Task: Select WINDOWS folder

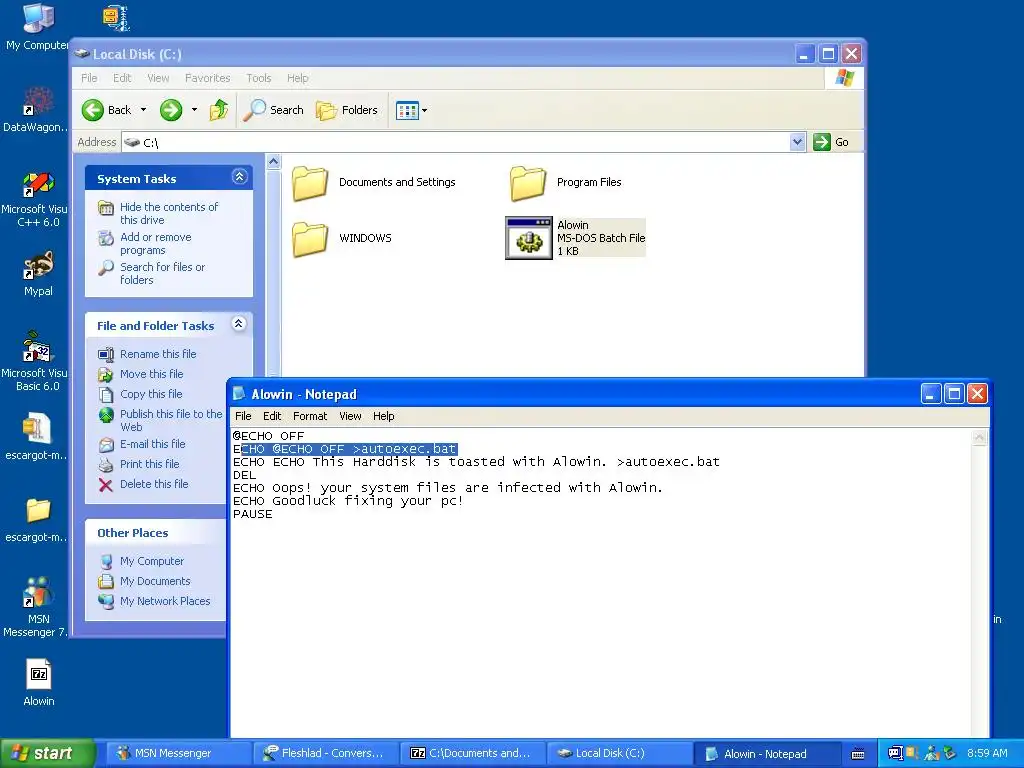Action: 342,238
